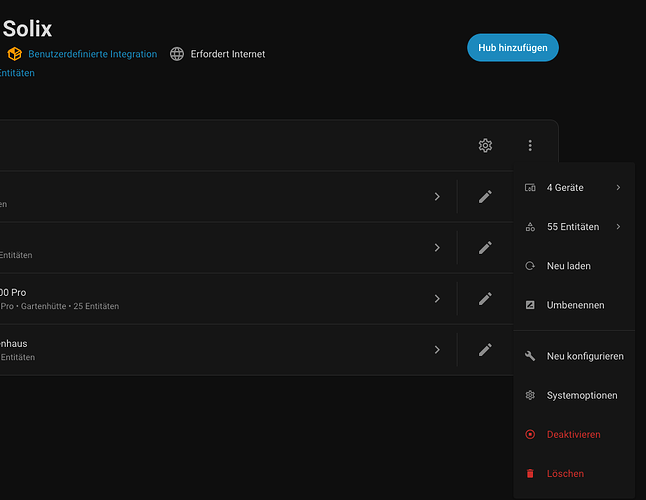Screen dimensions: 646x500
Task: Click the three-dot overflow menu icon
Action: (530, 146)
